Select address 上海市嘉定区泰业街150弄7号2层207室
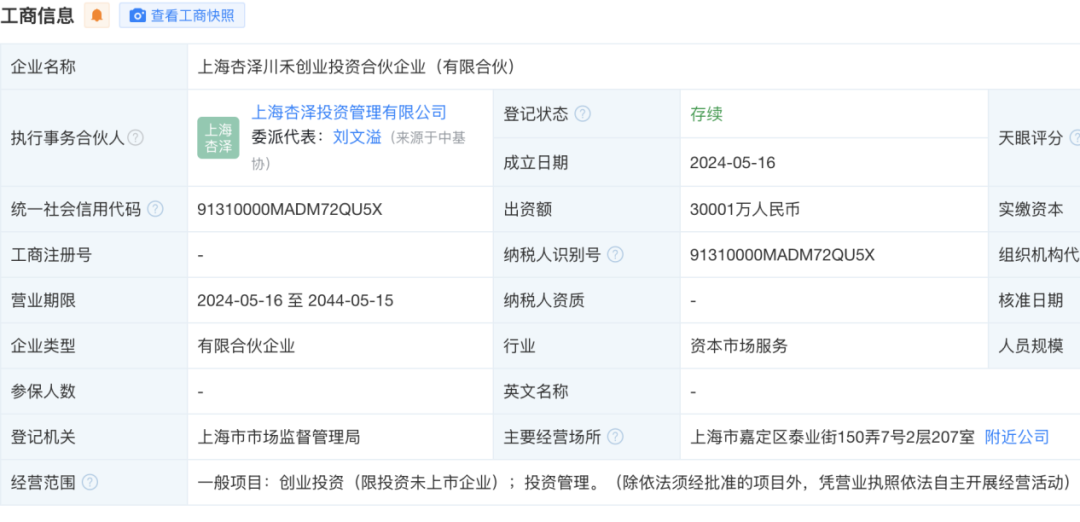 832,437
